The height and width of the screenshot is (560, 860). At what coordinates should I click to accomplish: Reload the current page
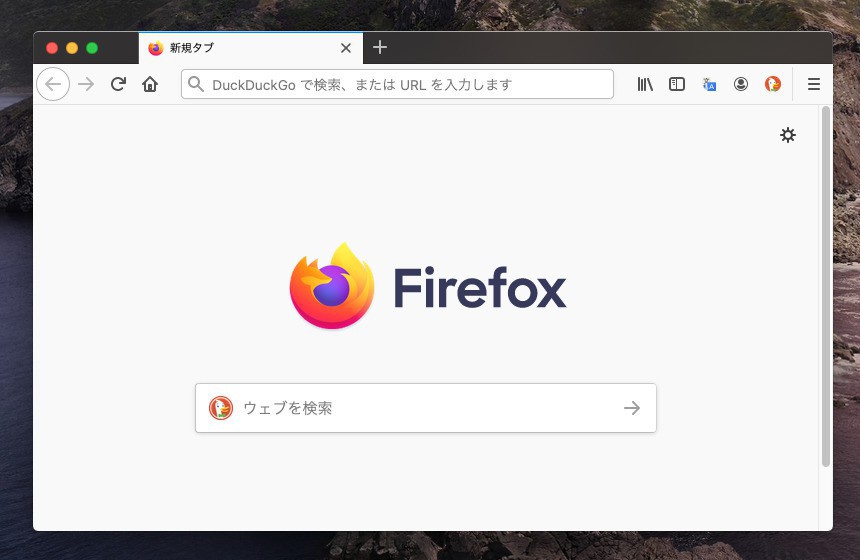click(x=118, y=84)
